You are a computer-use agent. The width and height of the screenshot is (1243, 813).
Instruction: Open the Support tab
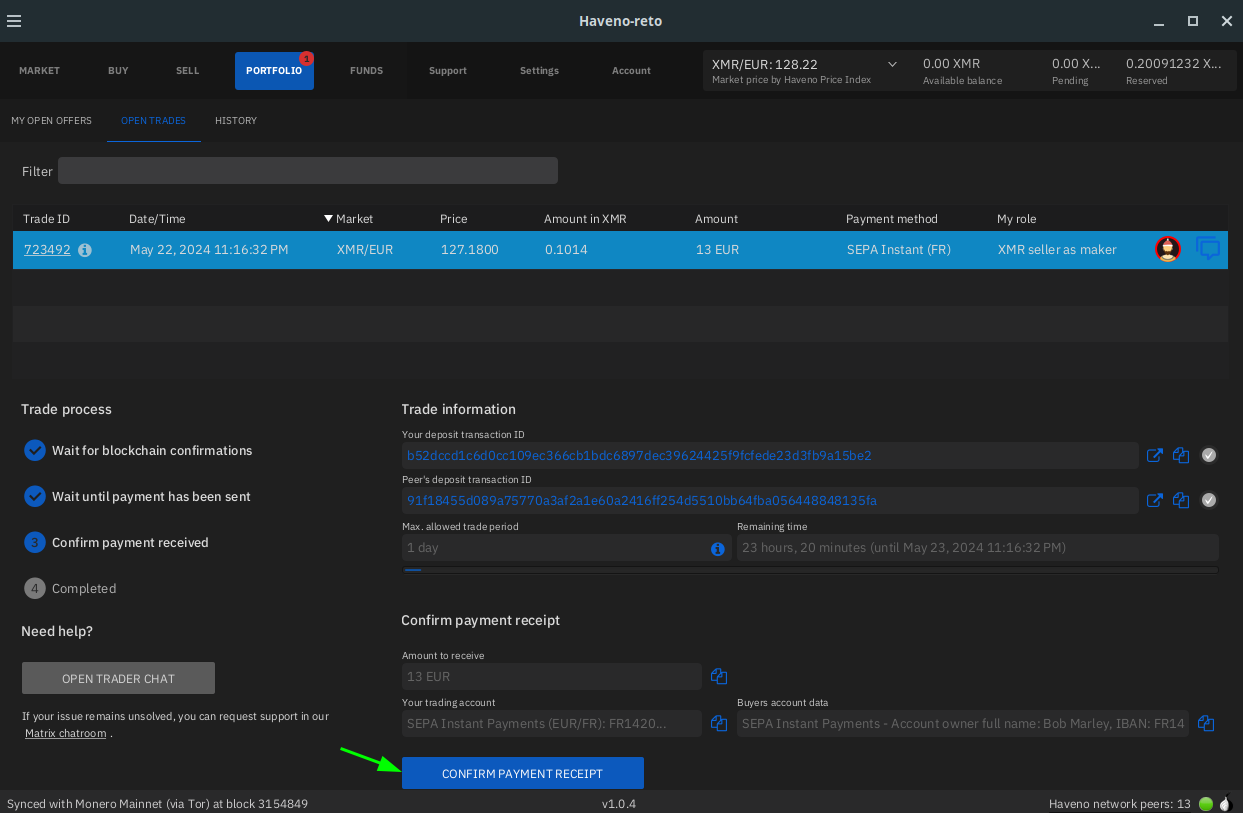[448, 71]
